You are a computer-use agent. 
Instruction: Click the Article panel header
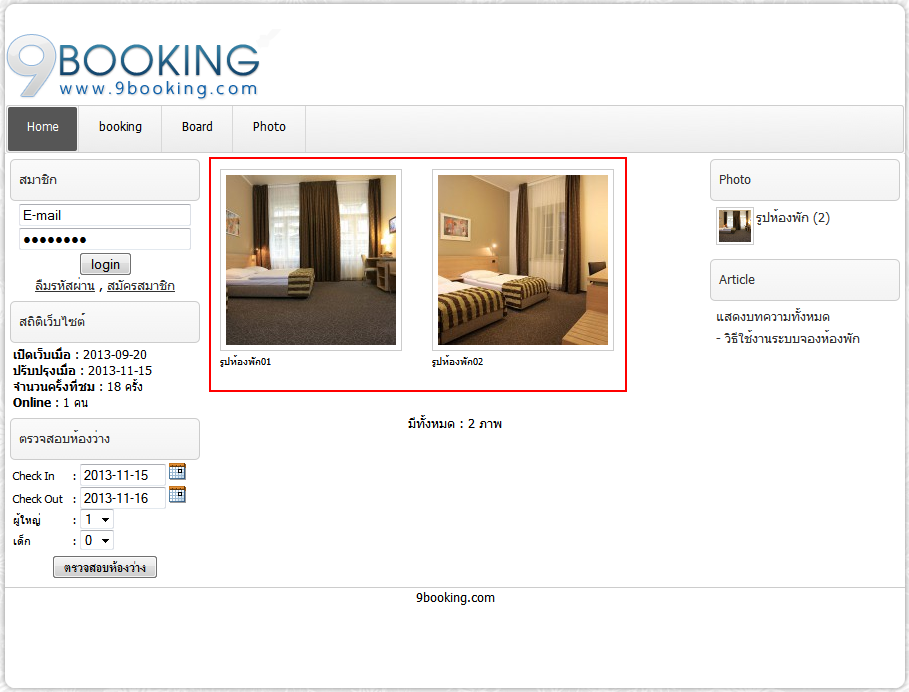coord(805,280)
